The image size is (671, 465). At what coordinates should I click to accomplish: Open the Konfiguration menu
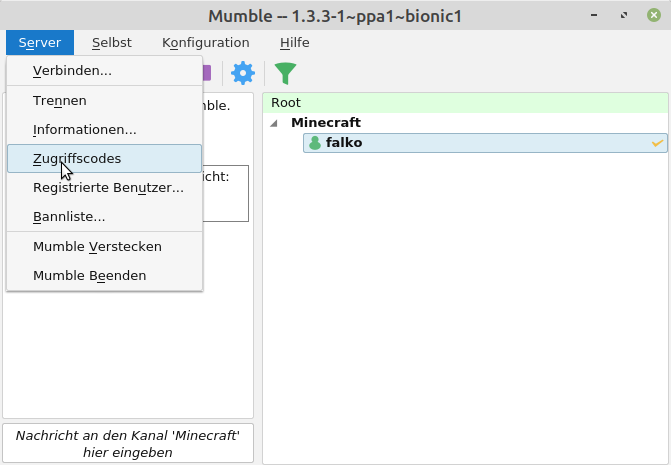[205, 43]
